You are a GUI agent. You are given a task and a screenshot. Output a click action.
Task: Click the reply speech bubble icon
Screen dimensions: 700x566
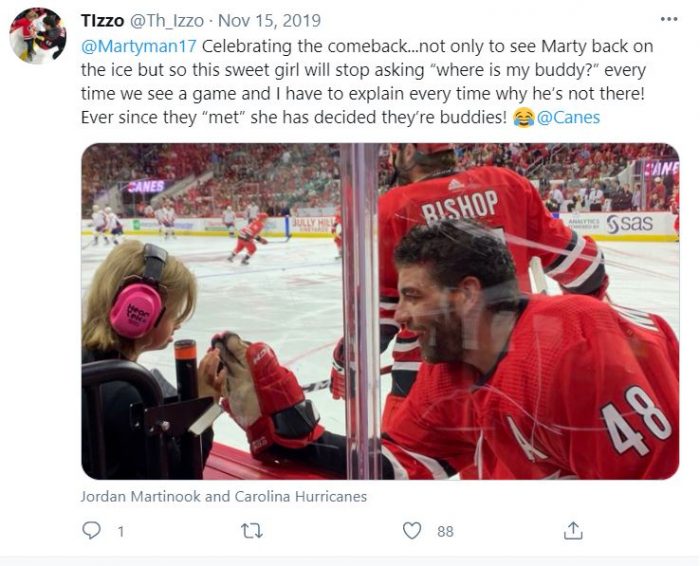click(92, 530)
